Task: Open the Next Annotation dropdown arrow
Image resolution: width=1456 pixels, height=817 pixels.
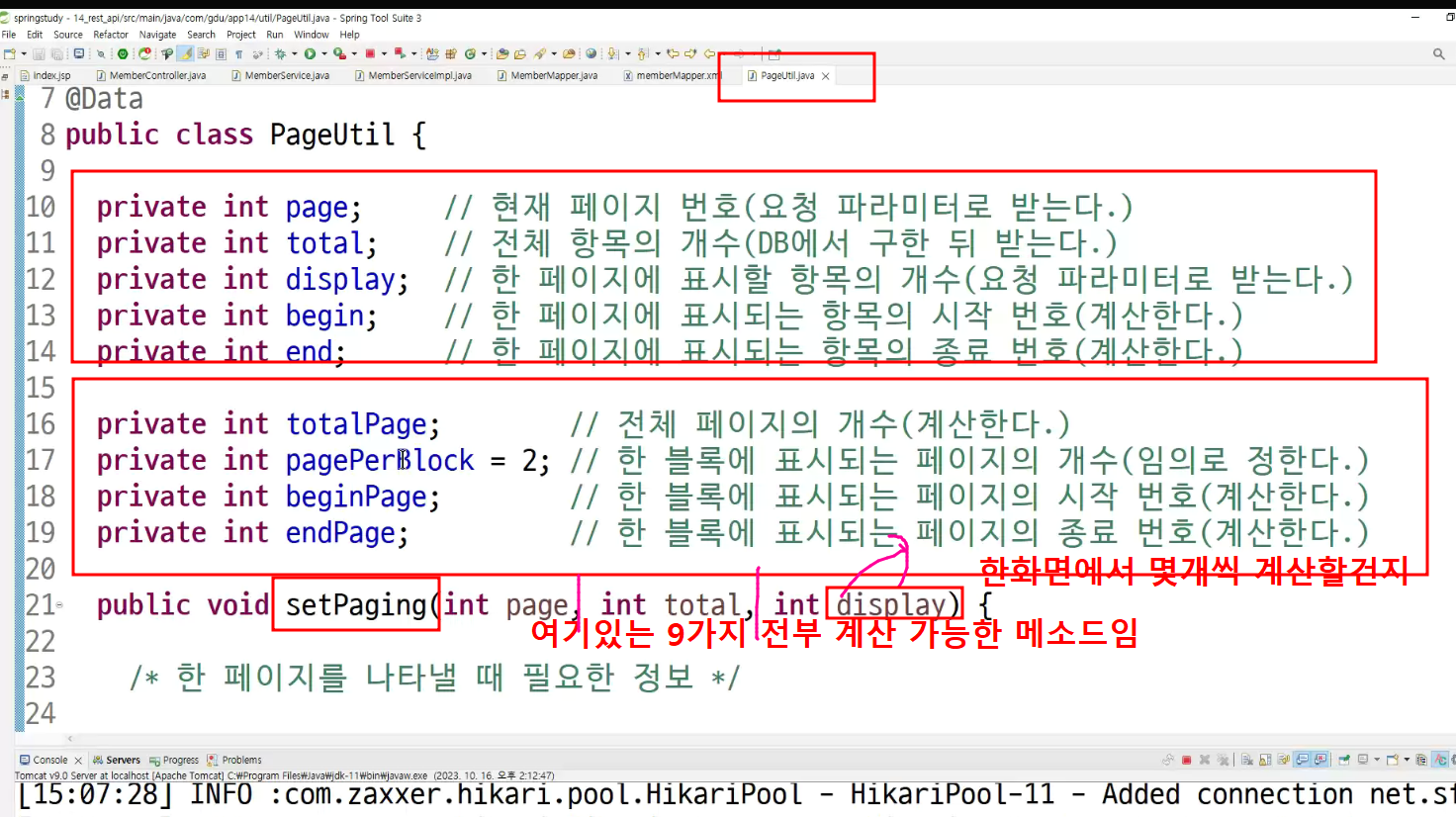Action: coord(627,53)
